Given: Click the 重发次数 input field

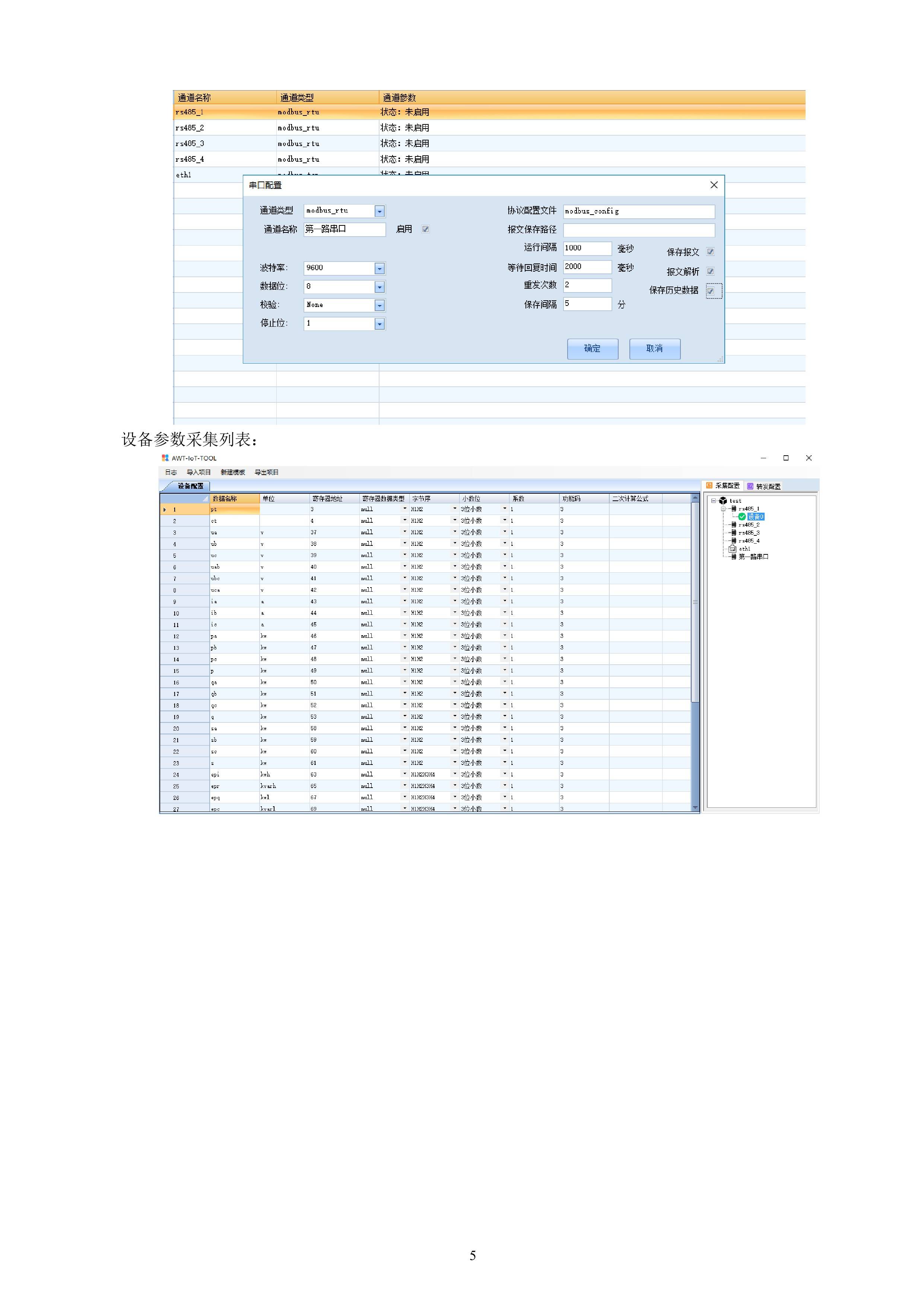Looking at the screenshot, I should click(x=587, y=285).
